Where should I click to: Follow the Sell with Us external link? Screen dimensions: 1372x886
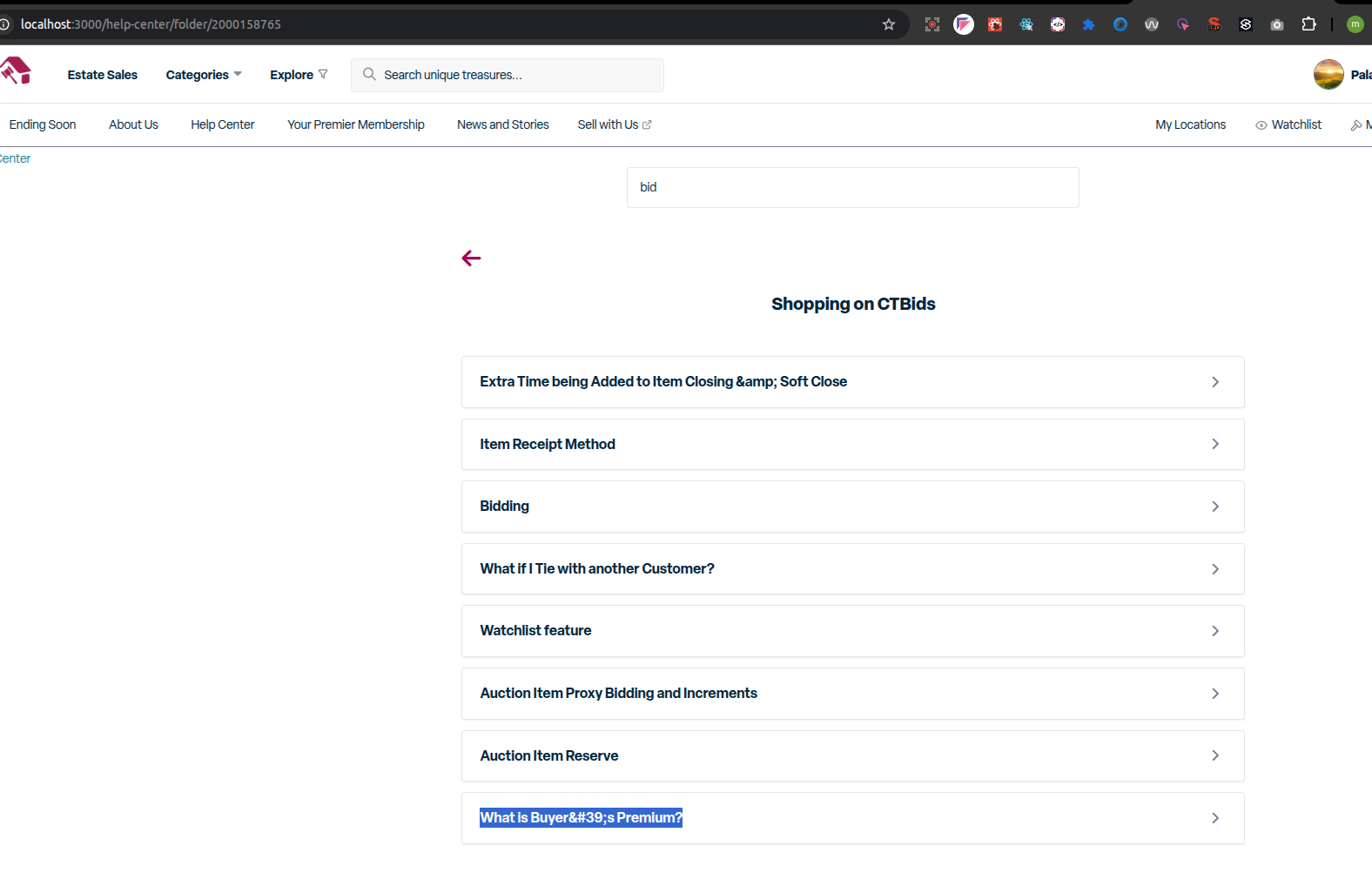click(x=615, y=124)
